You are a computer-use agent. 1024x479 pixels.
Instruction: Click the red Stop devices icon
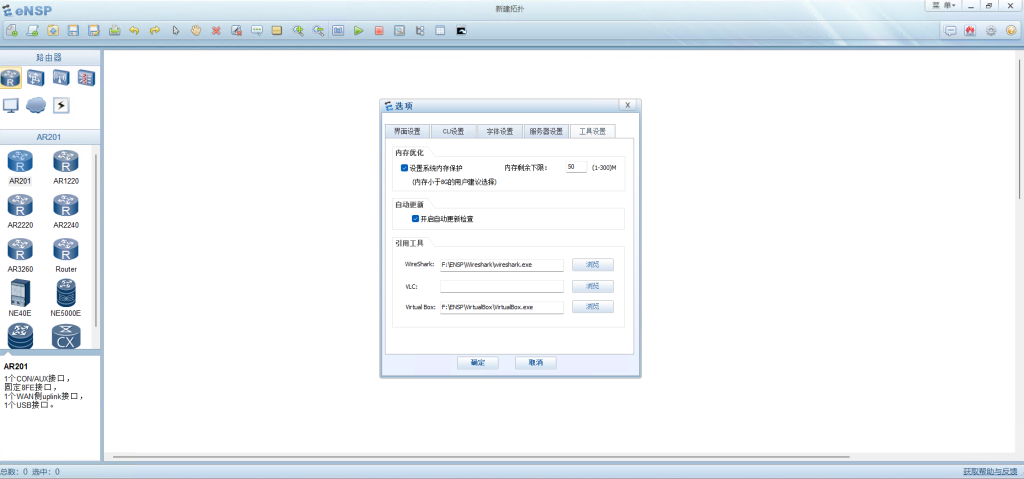point(379,31)
